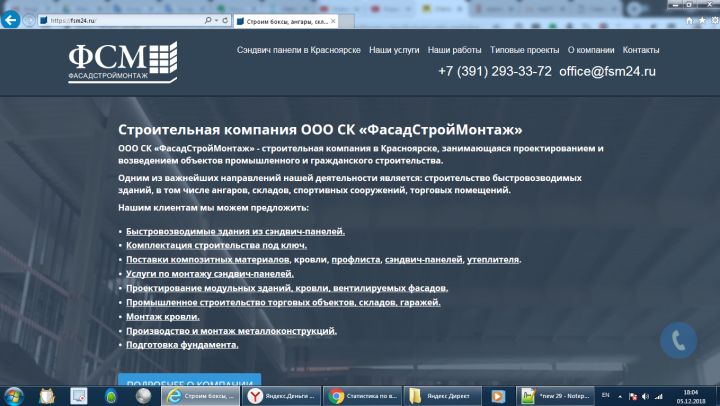This screenshot has height=406, width=720.
Task: Click the office@fsm24.ru email address
Action: [x=608, y=71]
